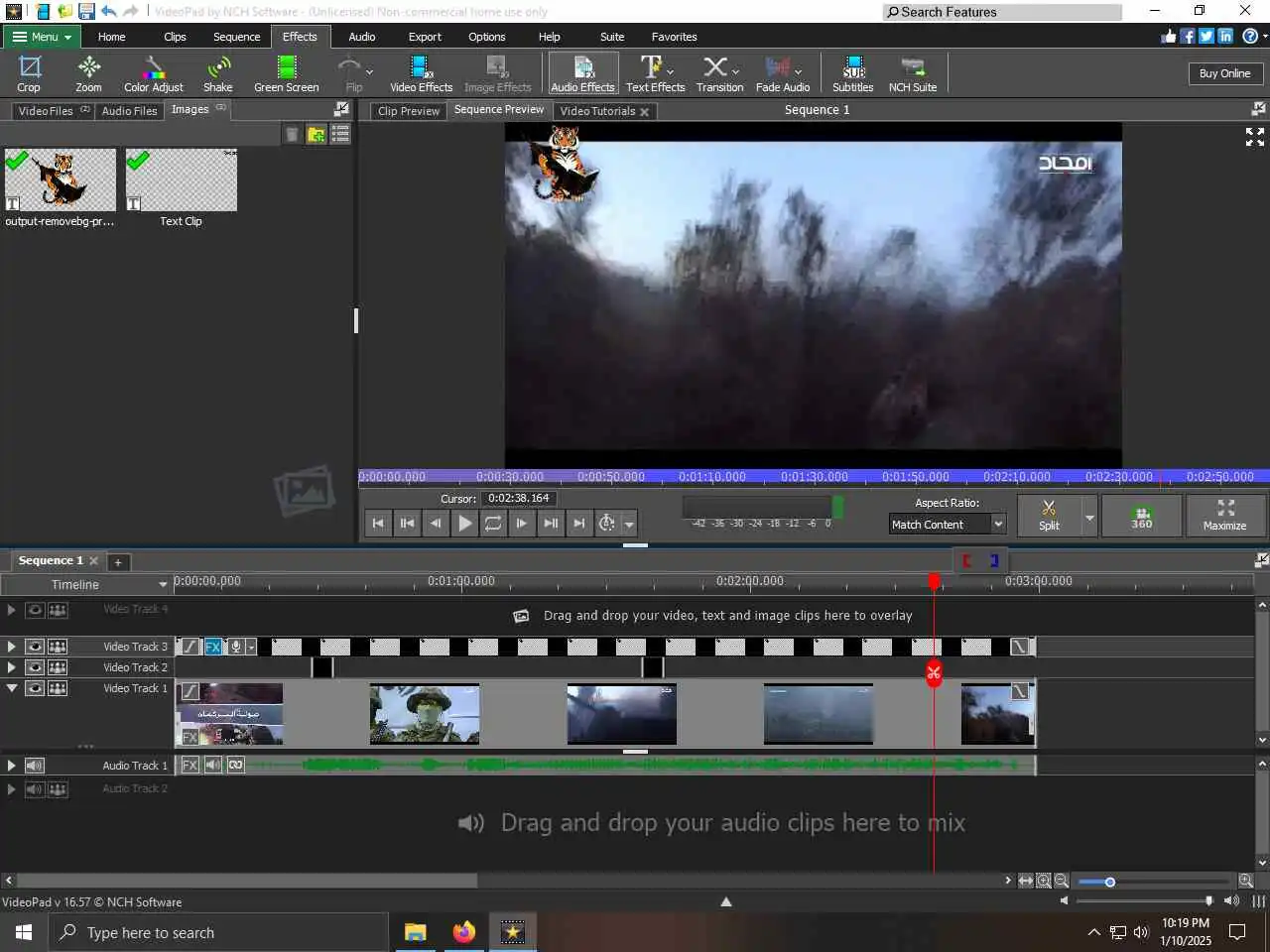Toggle the group icon on Video Track 1
The width and height of the screenshot is (1270, 952).
point(58,688)
